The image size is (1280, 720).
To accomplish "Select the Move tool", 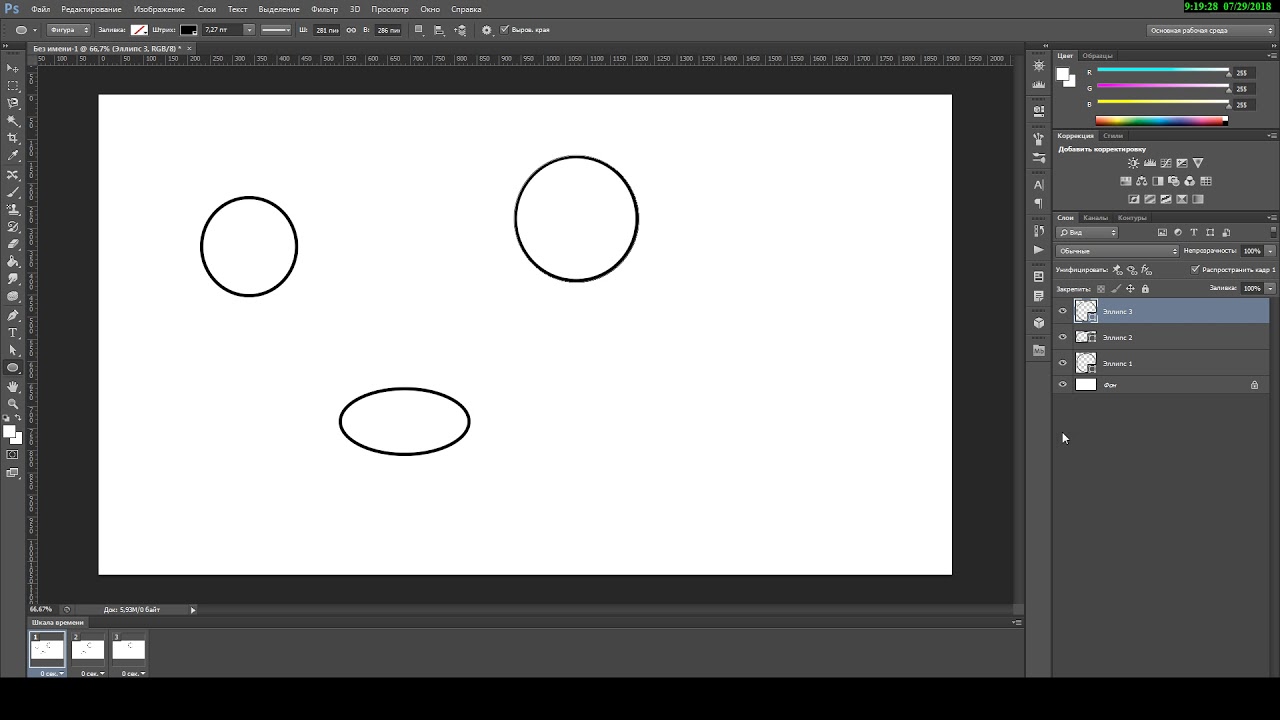I will 13,68.
